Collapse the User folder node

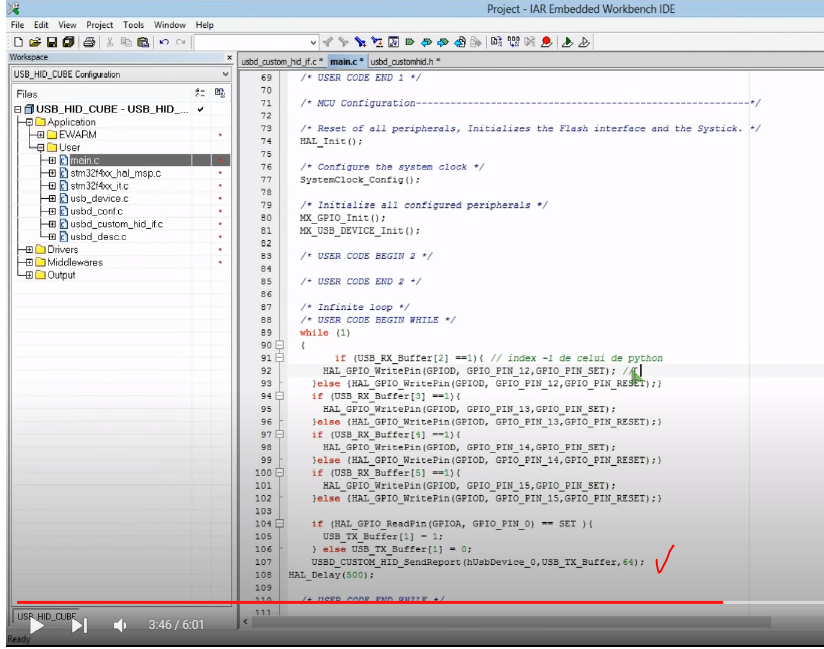click(40, 148)
